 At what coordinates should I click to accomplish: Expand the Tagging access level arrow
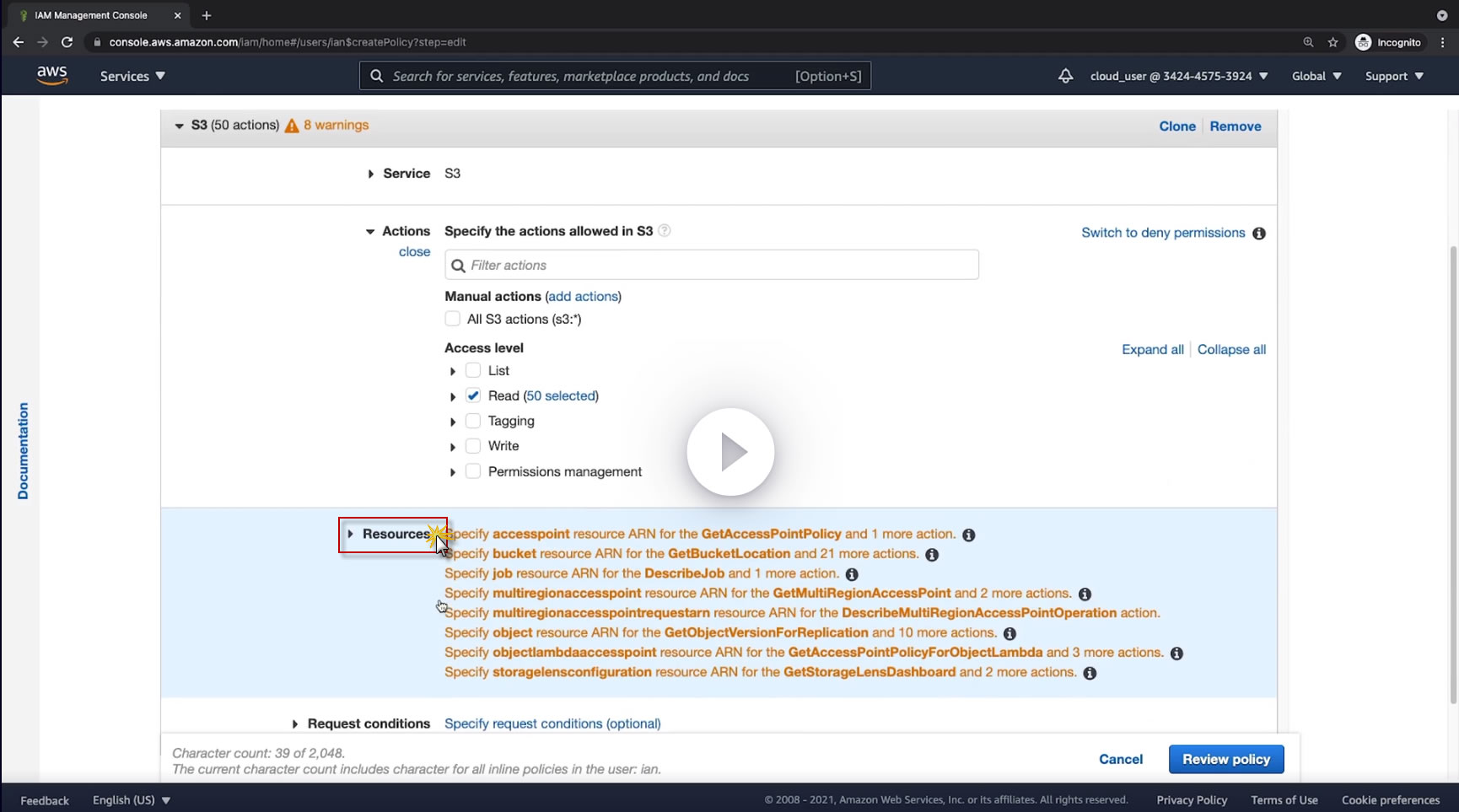click(x=453, y=422)
